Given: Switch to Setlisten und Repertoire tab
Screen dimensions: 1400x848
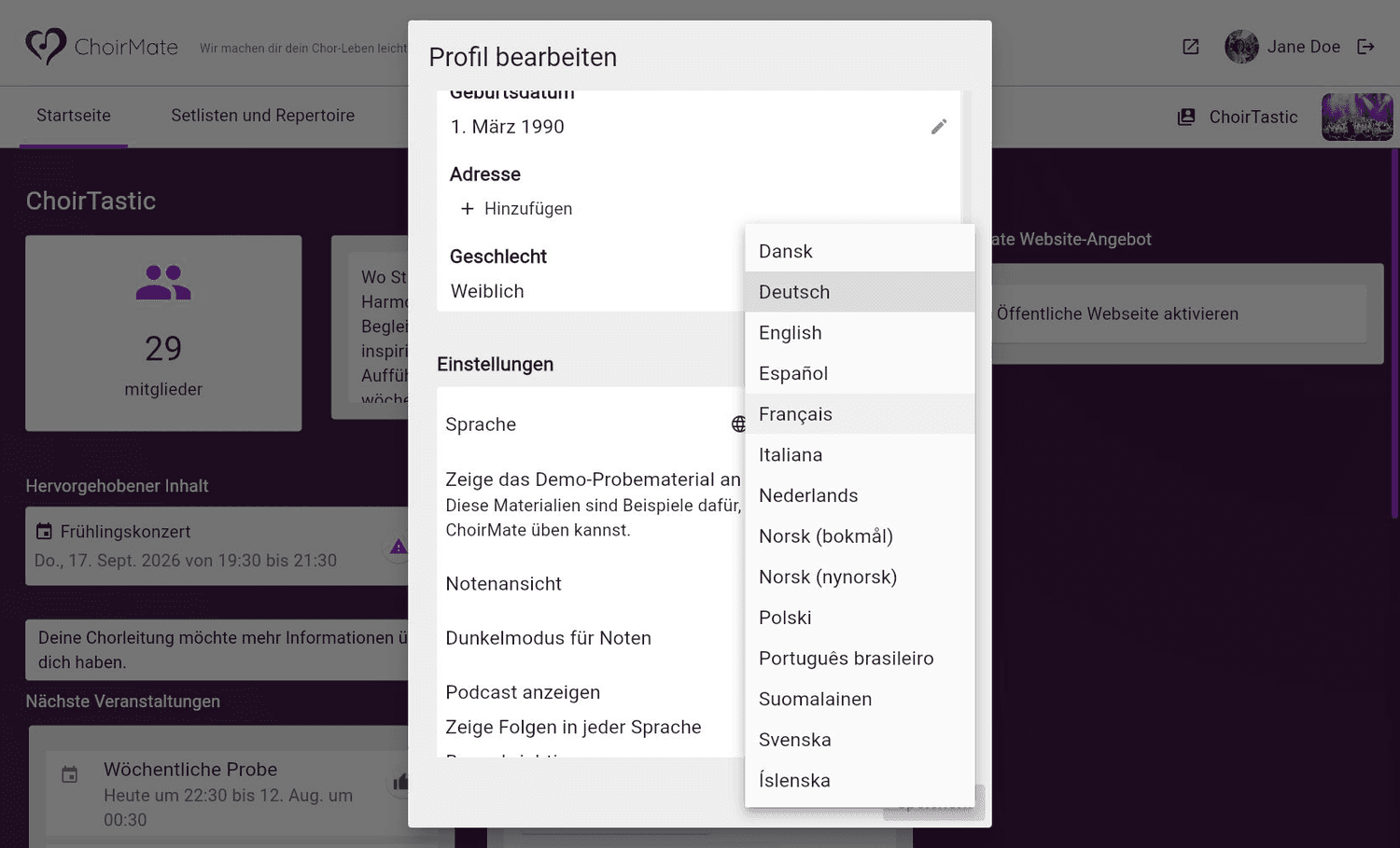Looking at the screenshot, I should pyautogui.click(x=262, y=116).
